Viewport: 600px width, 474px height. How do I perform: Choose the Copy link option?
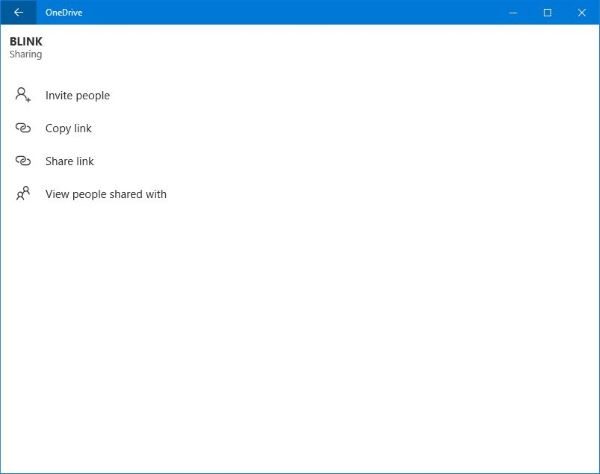click(68, 128)
